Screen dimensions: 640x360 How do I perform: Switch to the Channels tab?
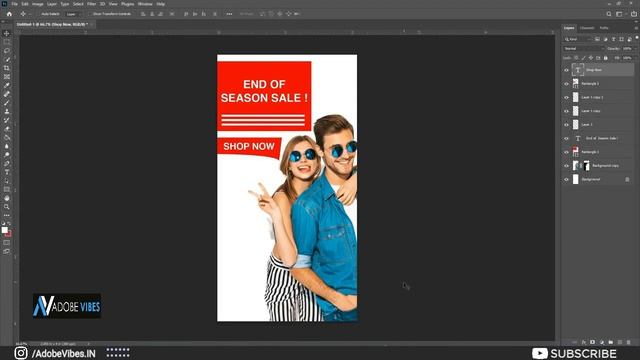tap(587, 28)
